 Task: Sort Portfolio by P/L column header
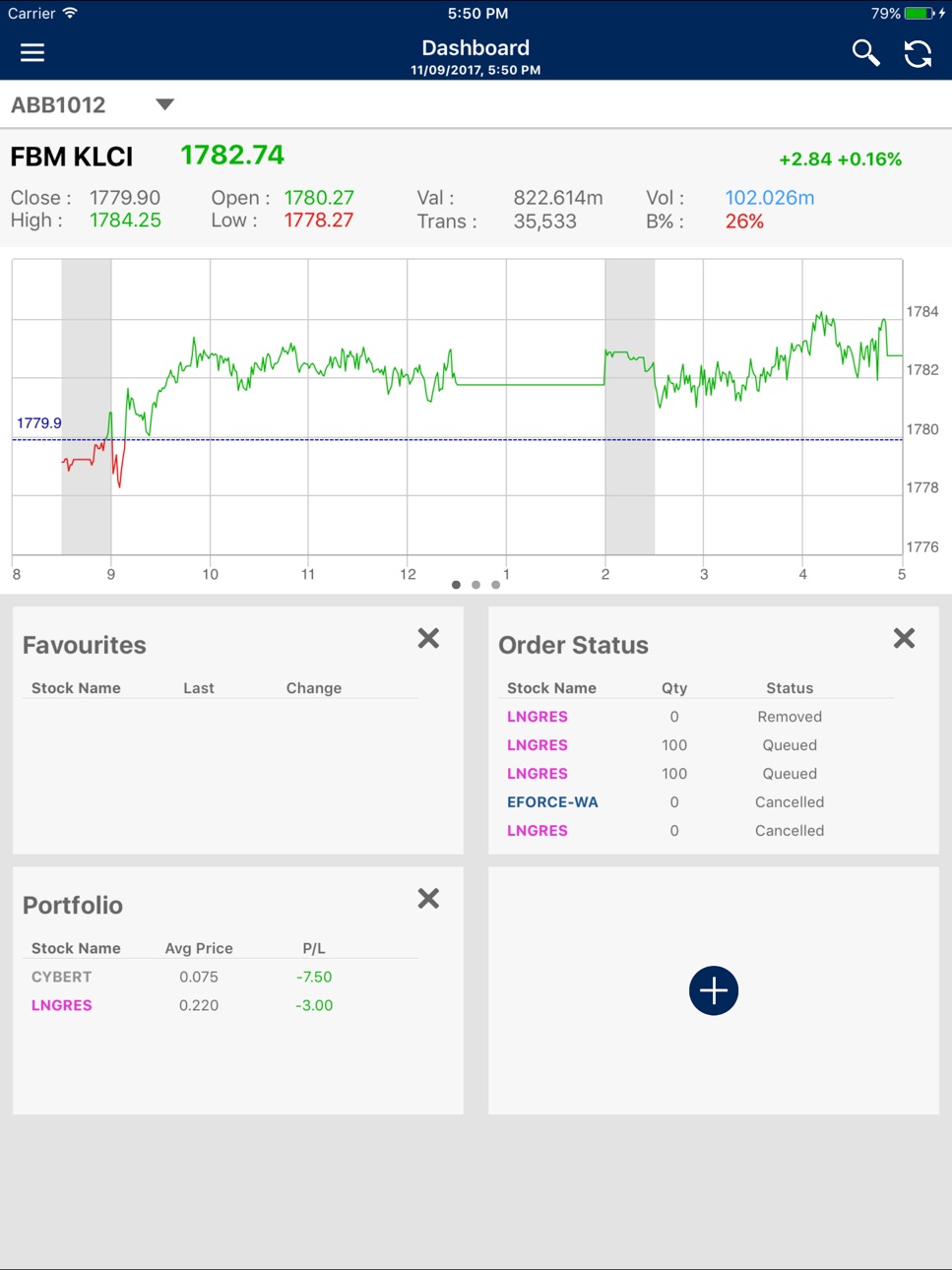pos(314,948)
